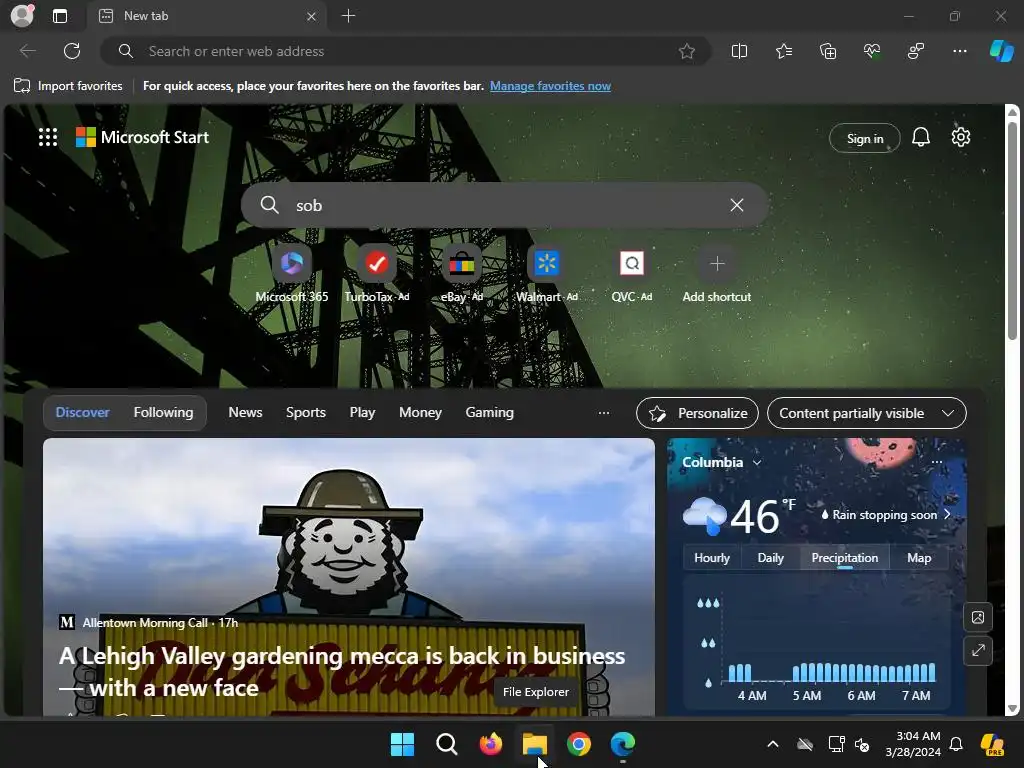Screen dimensions: 1024x768
Task: Open split screen view icon
Action: [739, 51]
